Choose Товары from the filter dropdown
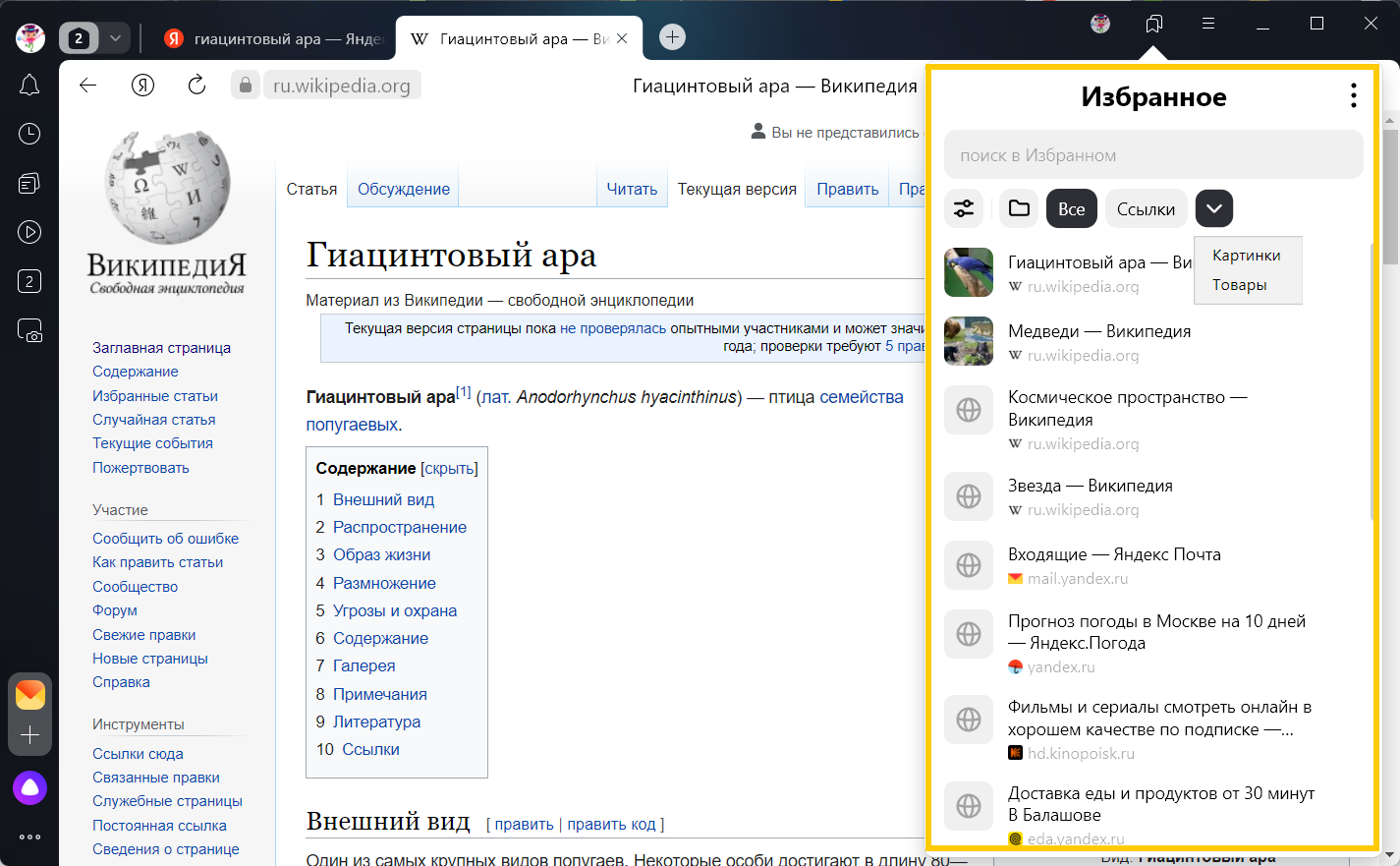1400x866 pixels. (1240, 285)
